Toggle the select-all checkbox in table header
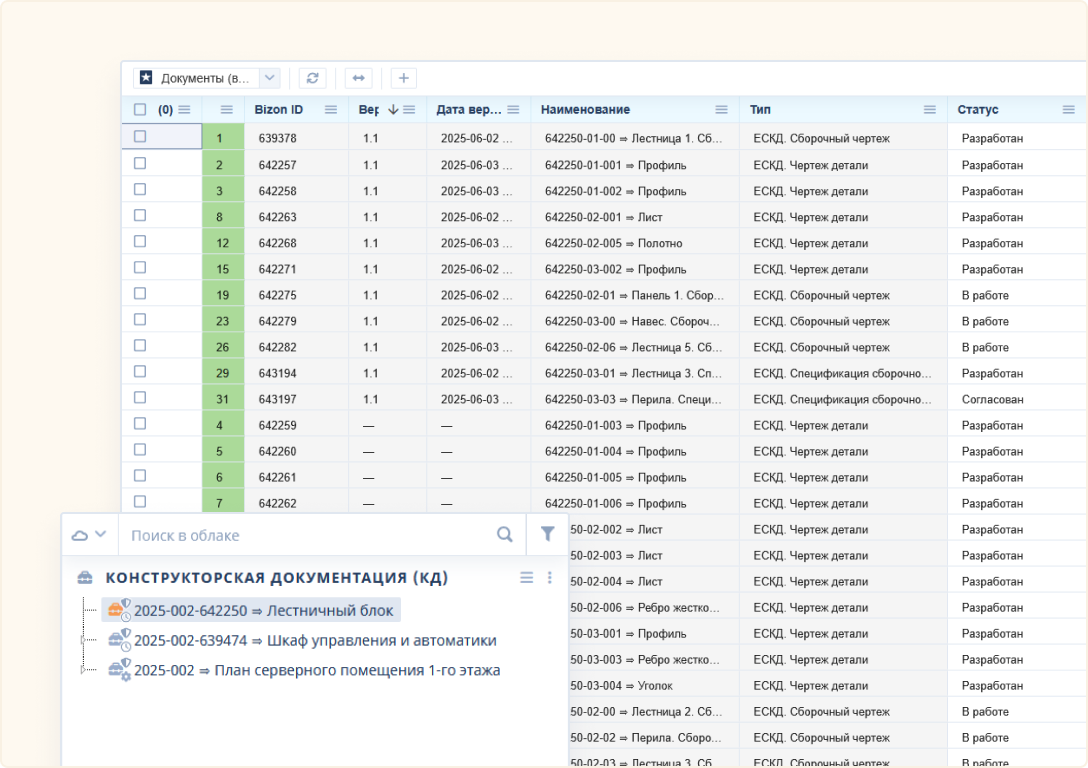 click(x=140, y=110)
